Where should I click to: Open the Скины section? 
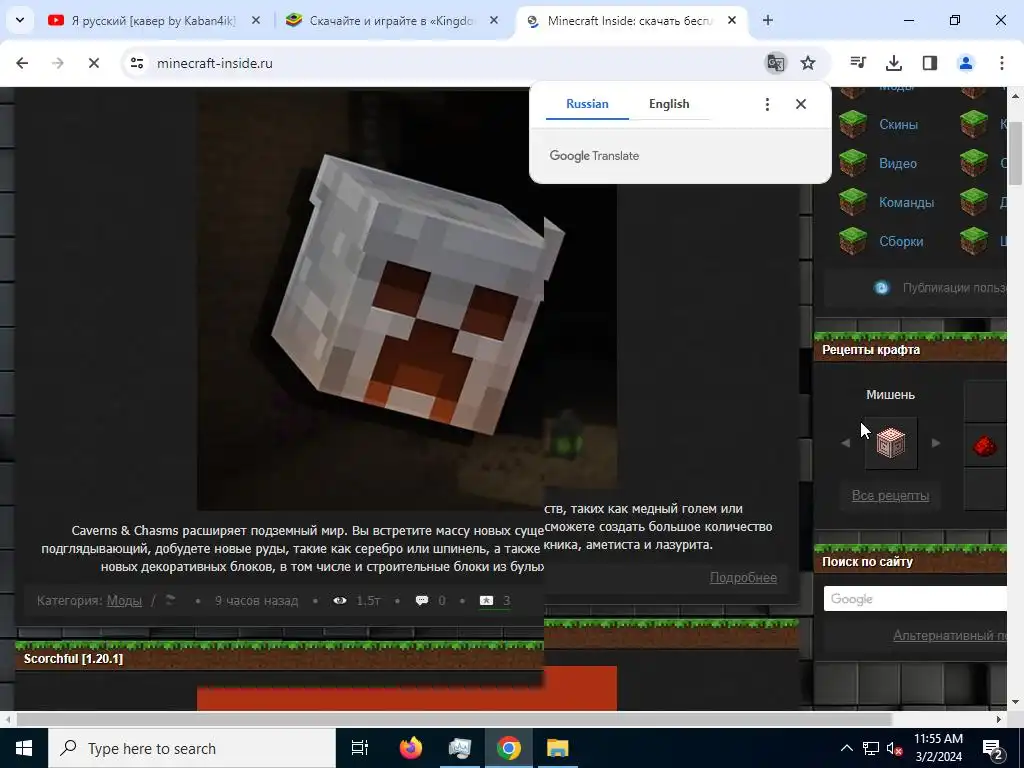pyautogui.click(x=898, y=124)
